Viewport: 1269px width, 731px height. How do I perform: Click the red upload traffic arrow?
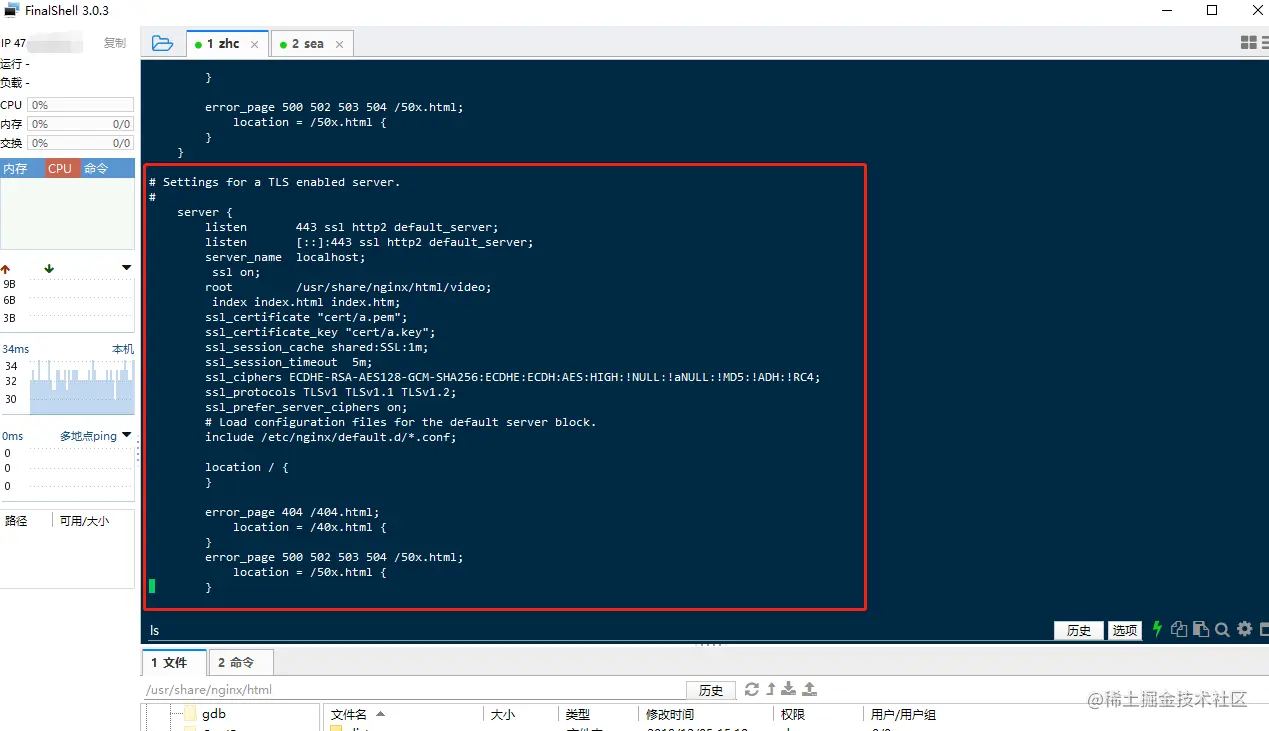point(5,268)
